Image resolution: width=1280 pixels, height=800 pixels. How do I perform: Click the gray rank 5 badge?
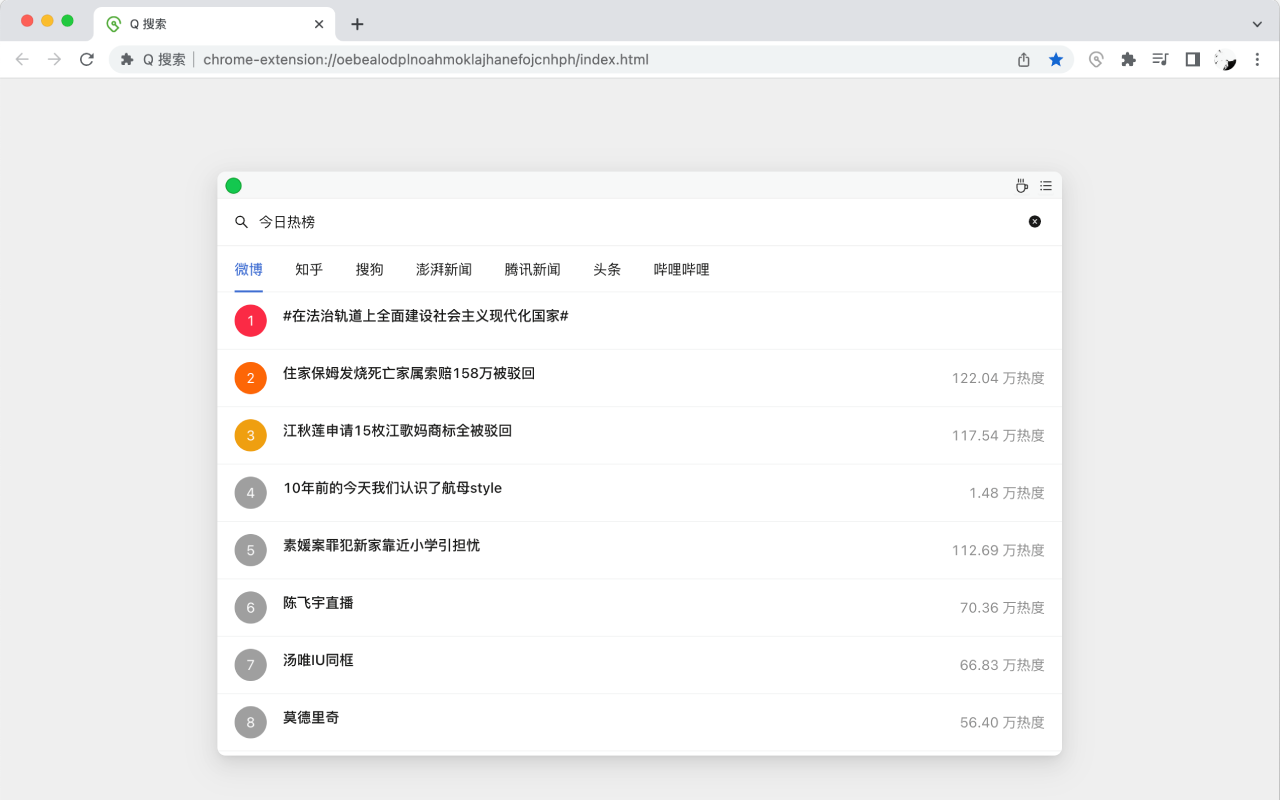point(251,550)
